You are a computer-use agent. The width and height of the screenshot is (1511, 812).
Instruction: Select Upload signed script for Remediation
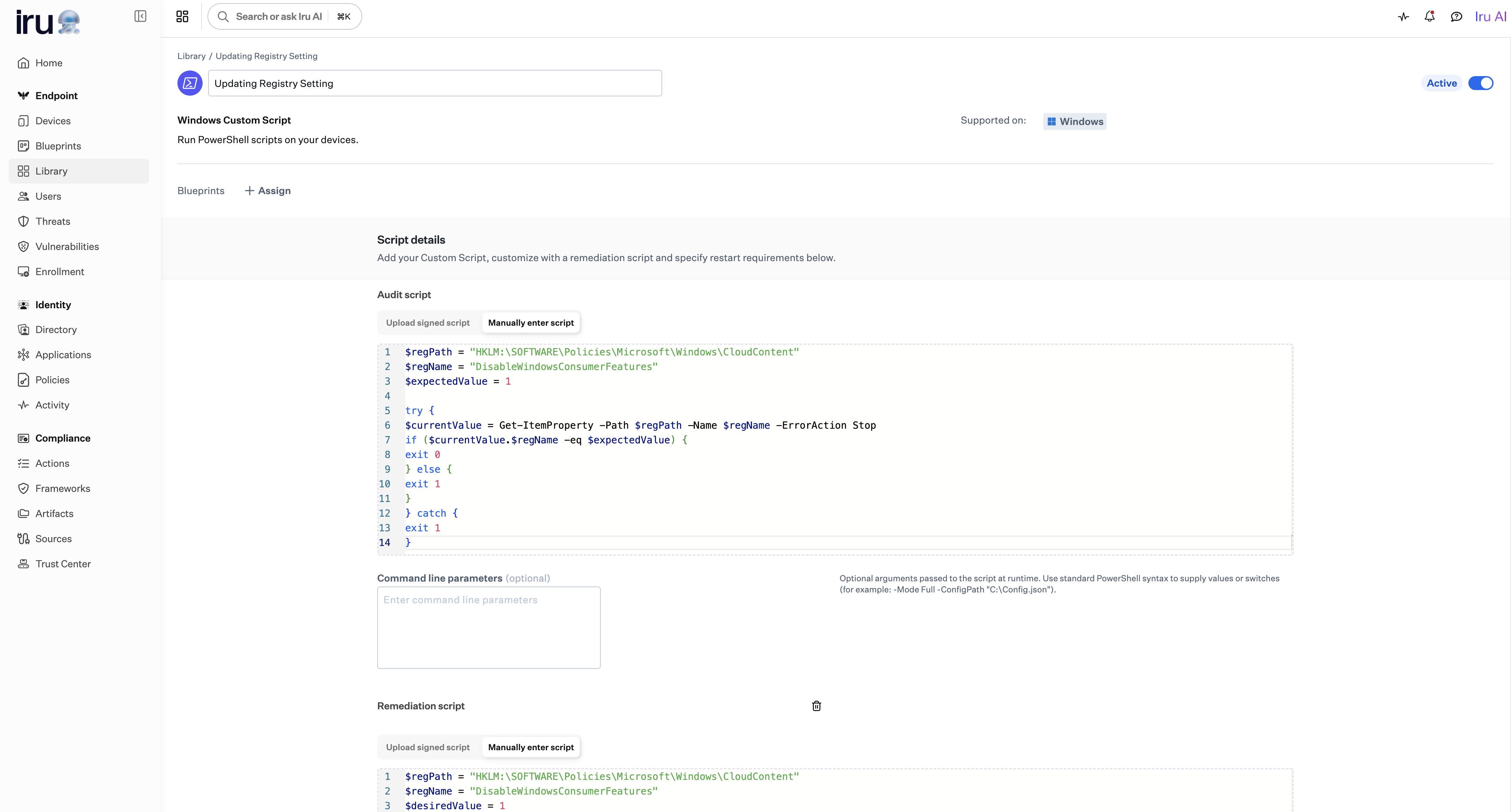428,747
